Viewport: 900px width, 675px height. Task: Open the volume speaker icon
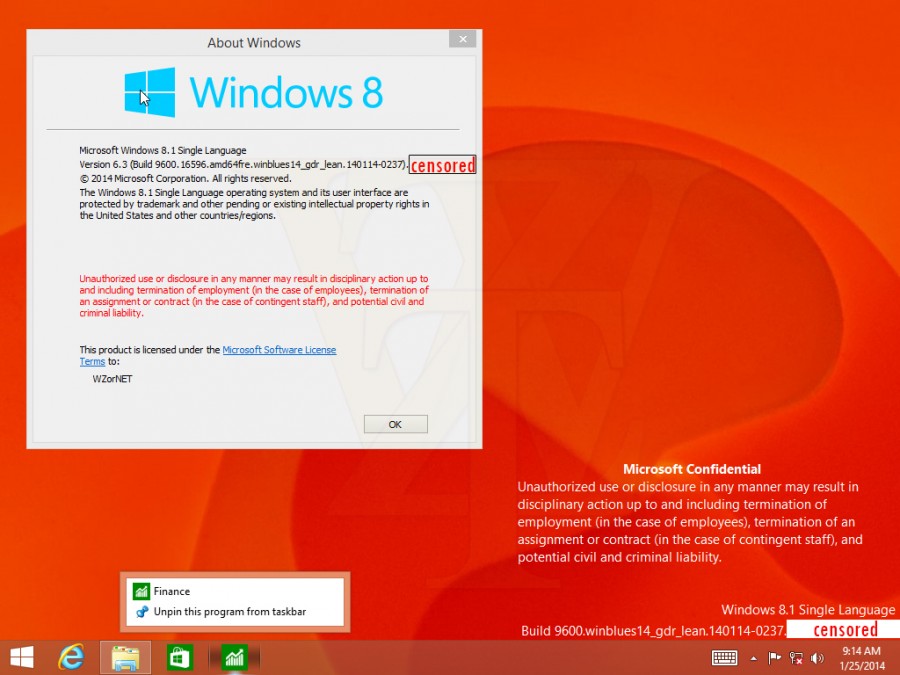(x=817, y=658)
